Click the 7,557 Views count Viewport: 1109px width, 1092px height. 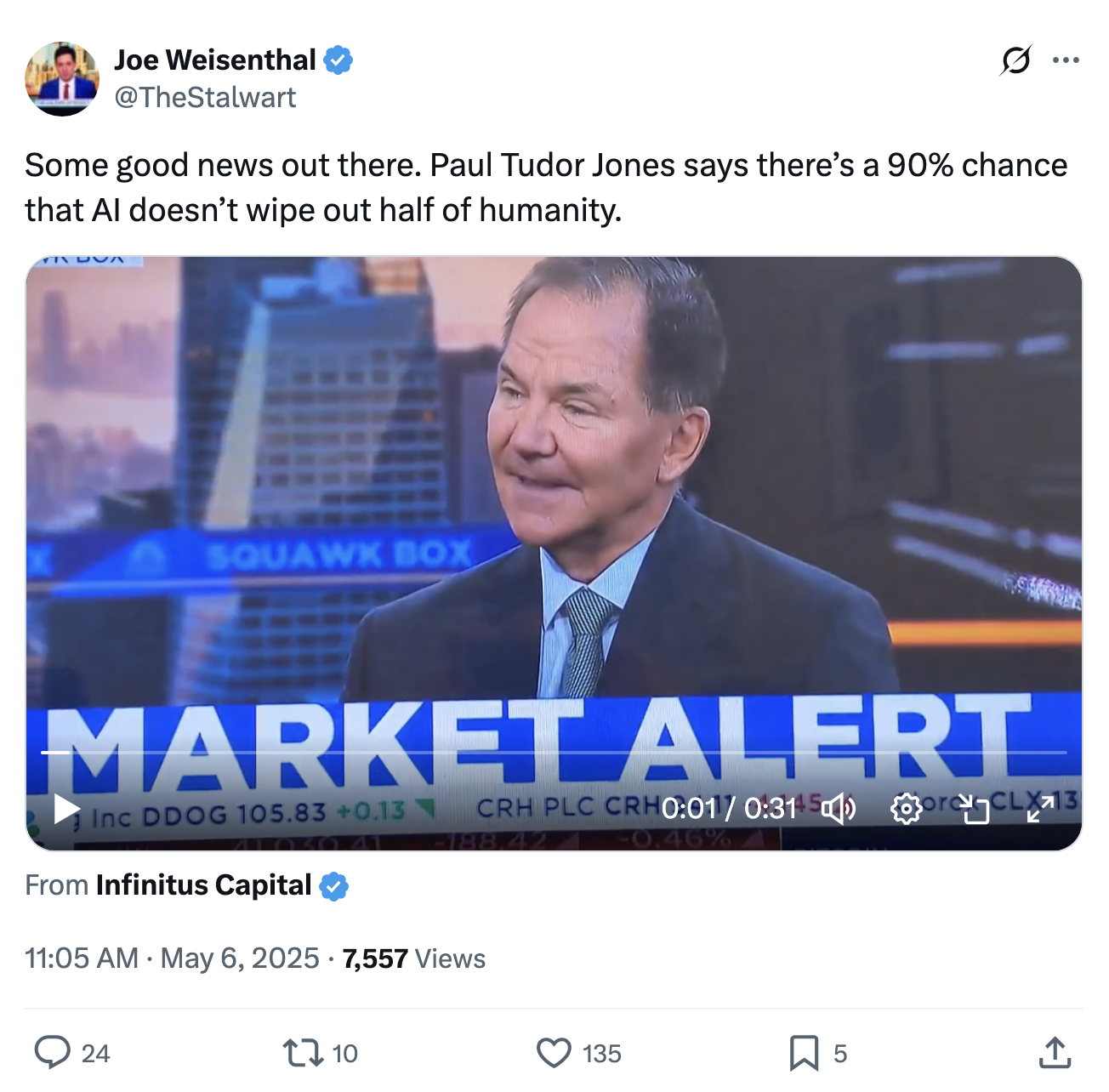click(413, 958)
